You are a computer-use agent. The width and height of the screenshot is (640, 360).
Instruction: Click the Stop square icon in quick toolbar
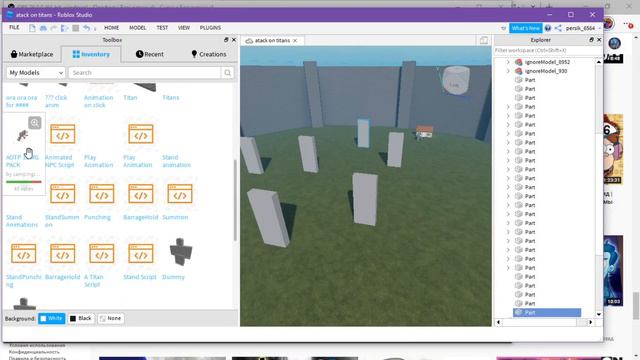pyautogui.click(x=76, y=28)
